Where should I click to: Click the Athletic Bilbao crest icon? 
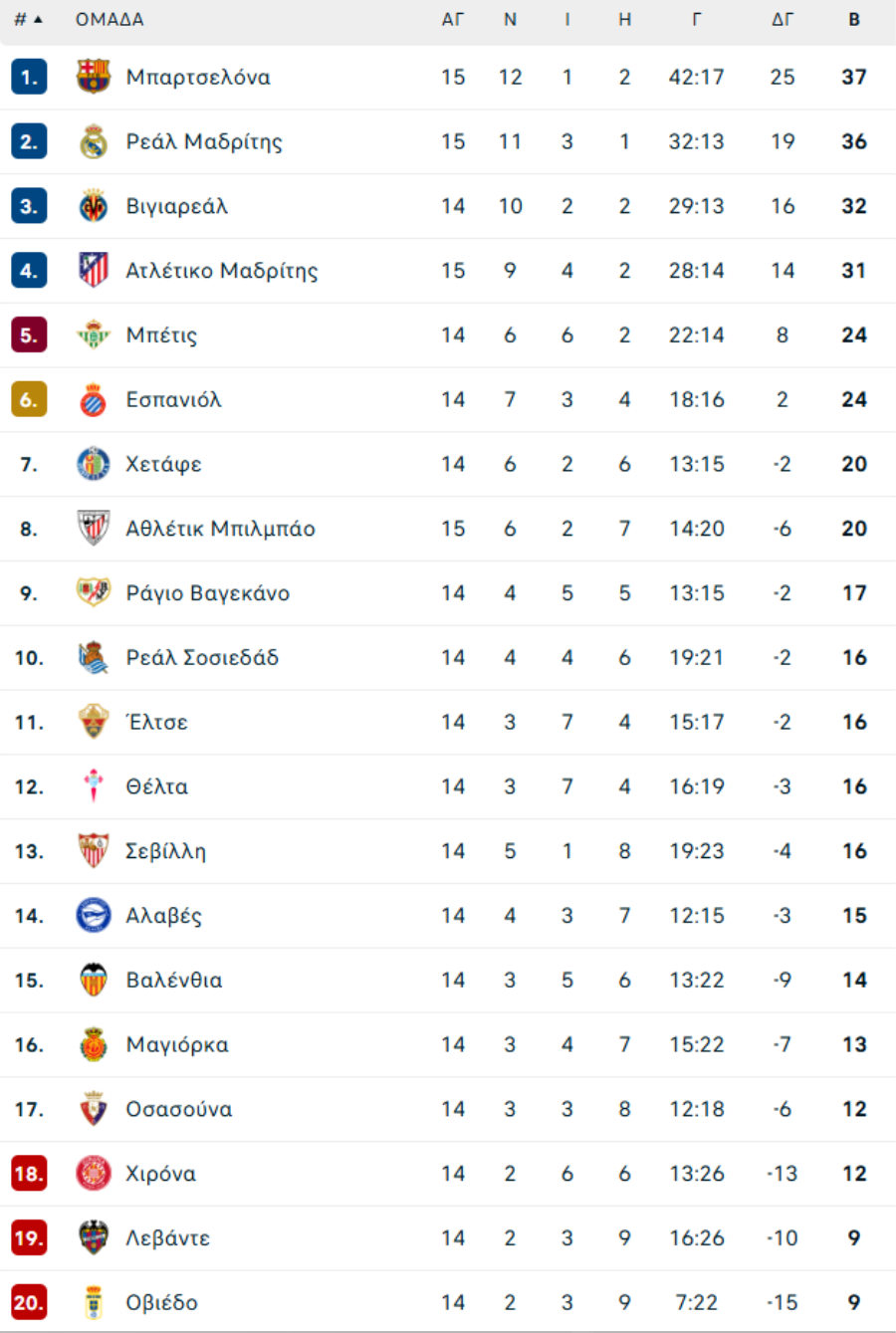point(94,529)
